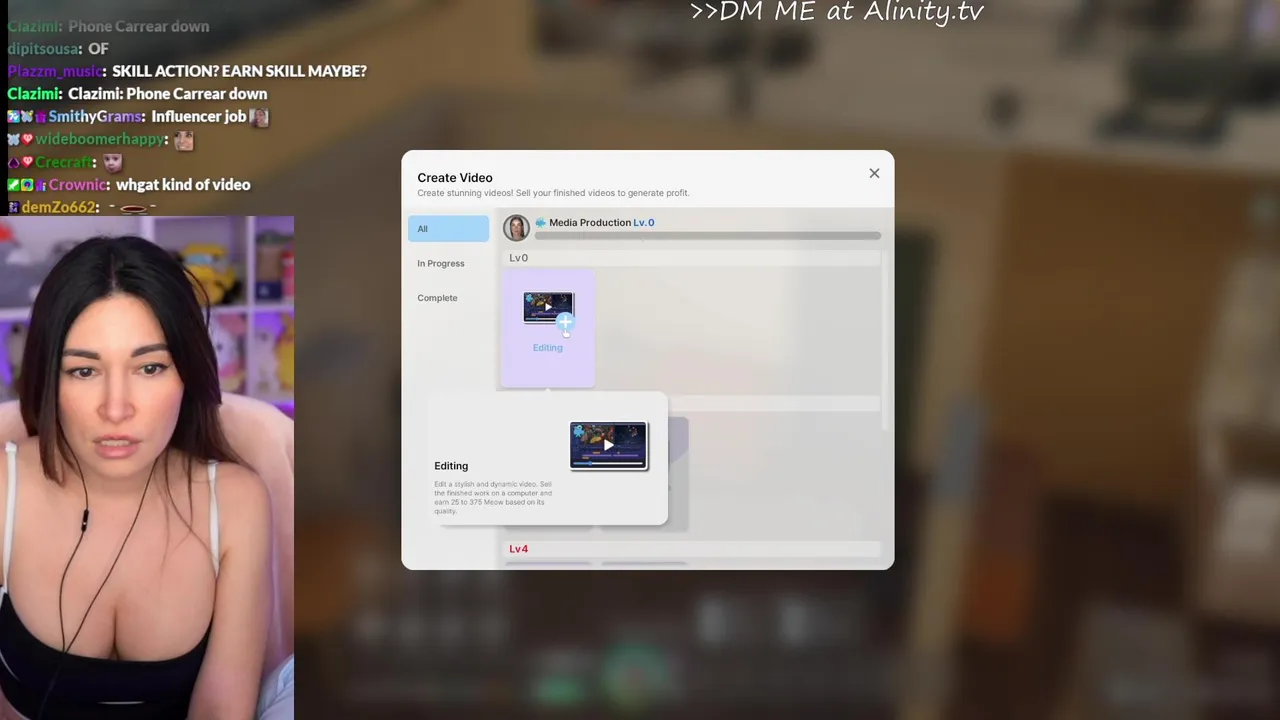Click the DM ME at Alinity.tv overlay text
Viewport: 1280px width, 720px height.
click(837, 12)
